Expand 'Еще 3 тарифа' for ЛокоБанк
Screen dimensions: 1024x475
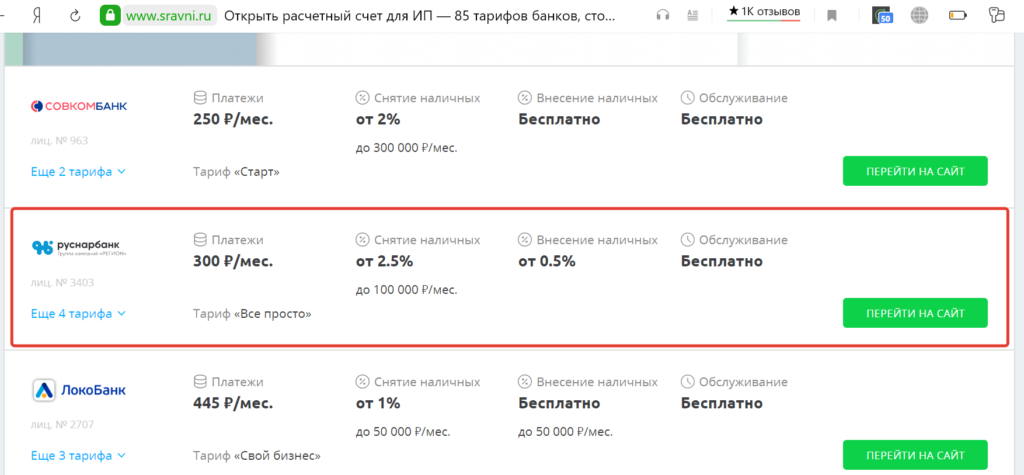coord(78,455)
